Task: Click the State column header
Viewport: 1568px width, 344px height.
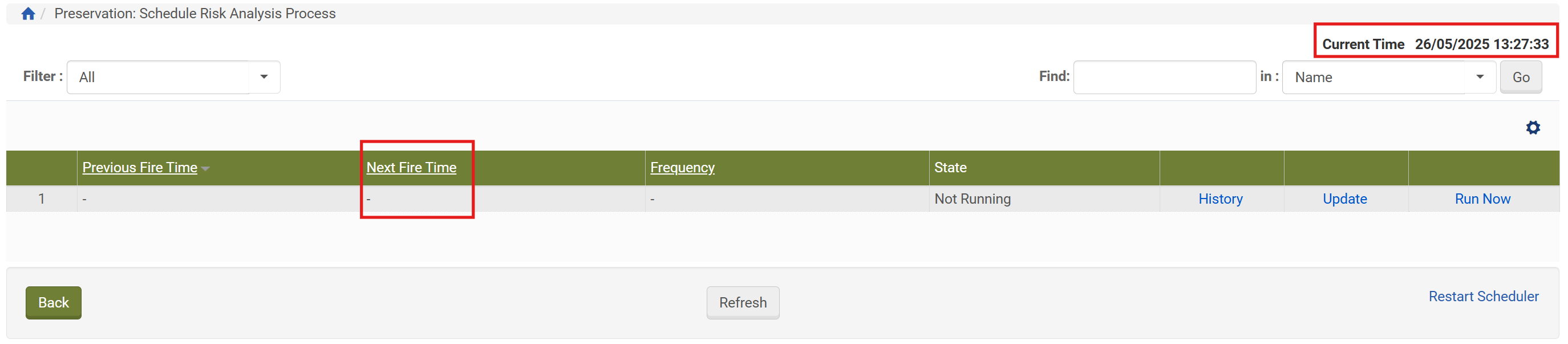Action: tap(950, 167)
